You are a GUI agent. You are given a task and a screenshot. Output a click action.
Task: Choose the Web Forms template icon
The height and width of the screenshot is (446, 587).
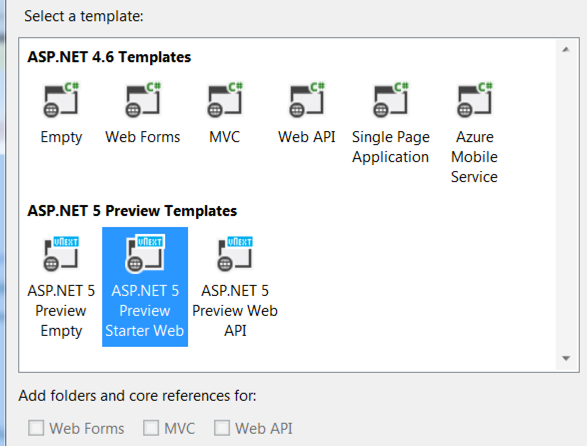pyautogui.click(x=143, y=100)
